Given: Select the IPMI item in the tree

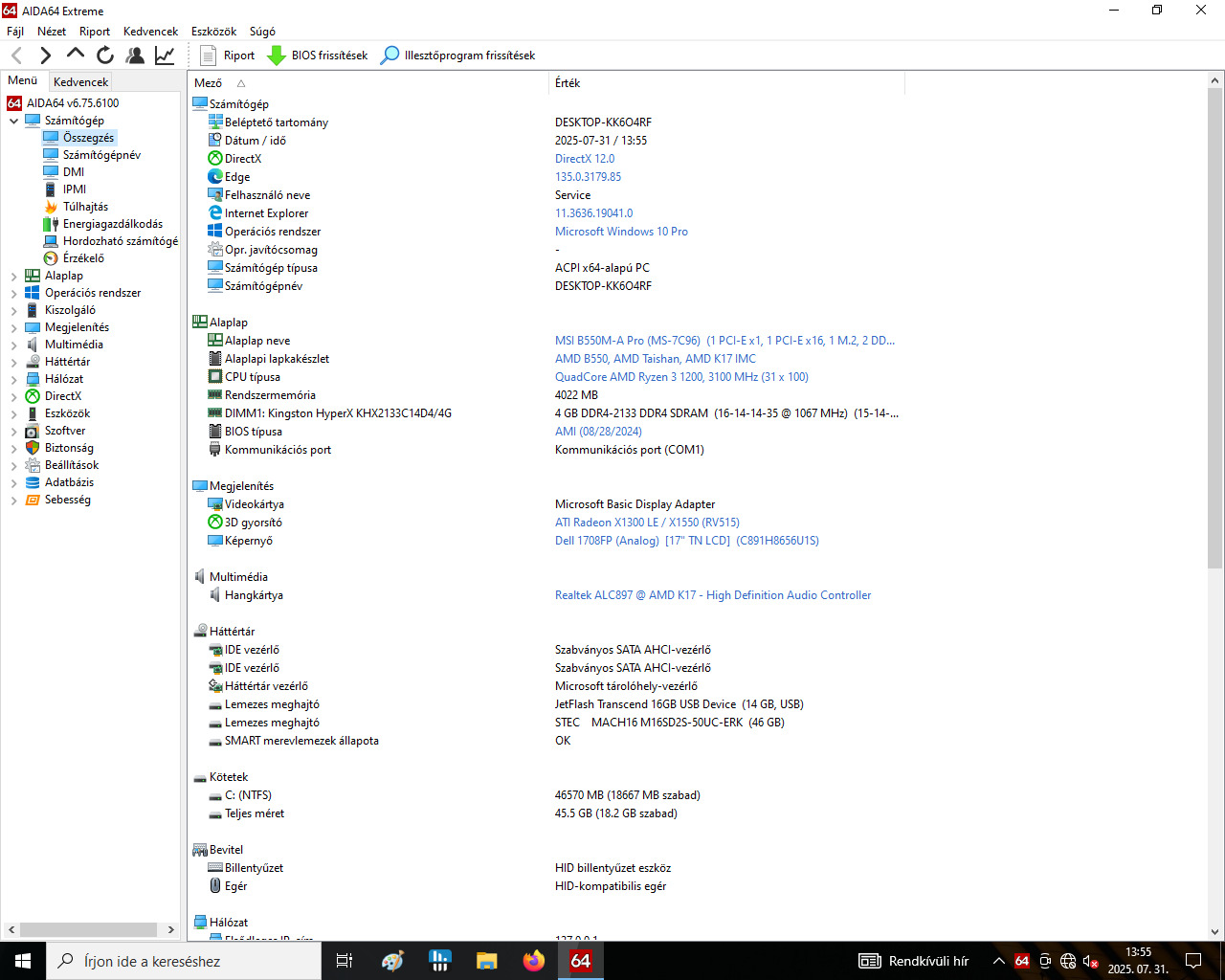Looking at the screenshot, I should [75, 189].
